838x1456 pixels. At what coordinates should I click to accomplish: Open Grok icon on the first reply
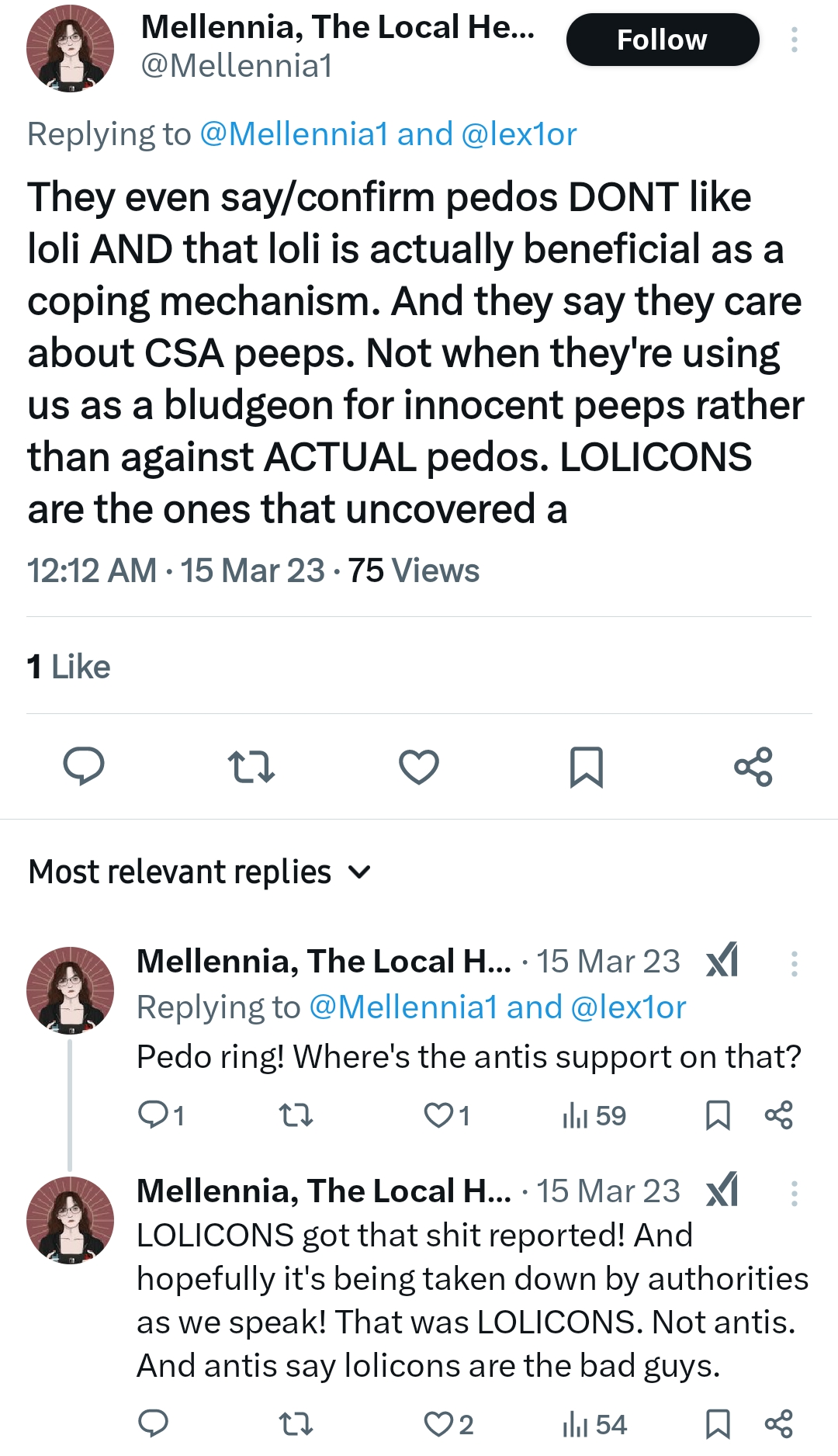(722, 961)
